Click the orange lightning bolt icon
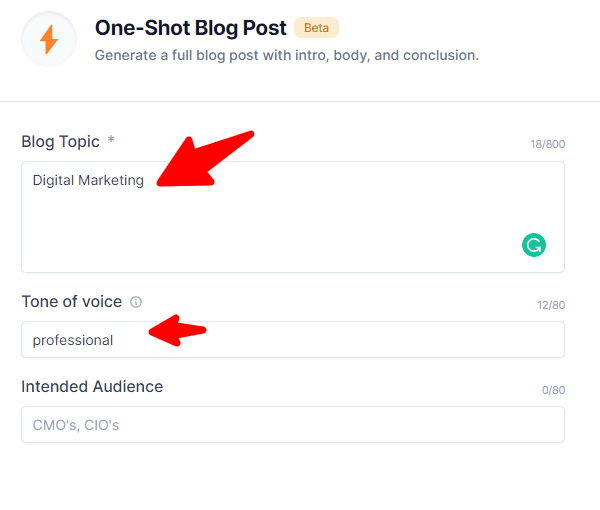This screenshot has height=510, width=600. coord(48,40)
